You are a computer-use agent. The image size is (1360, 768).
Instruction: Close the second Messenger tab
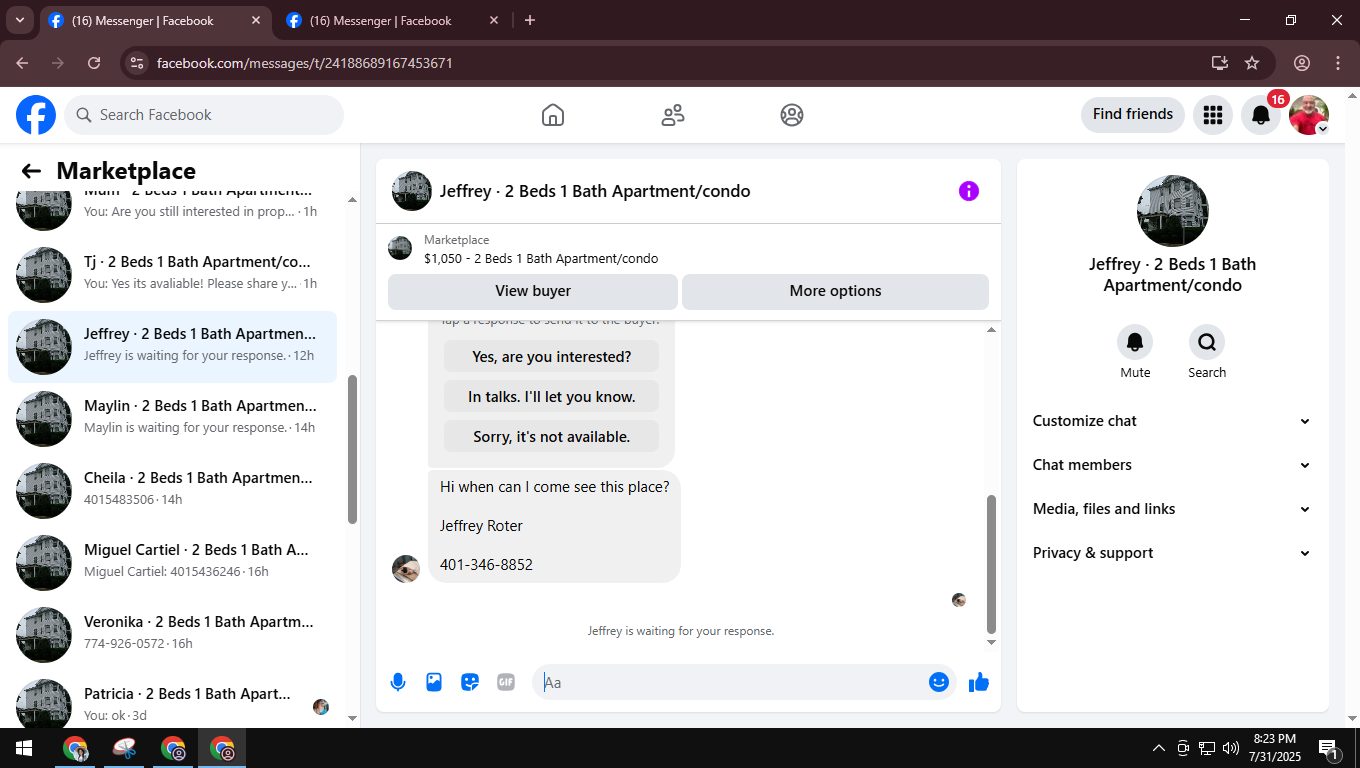click(x=494, y=20)
